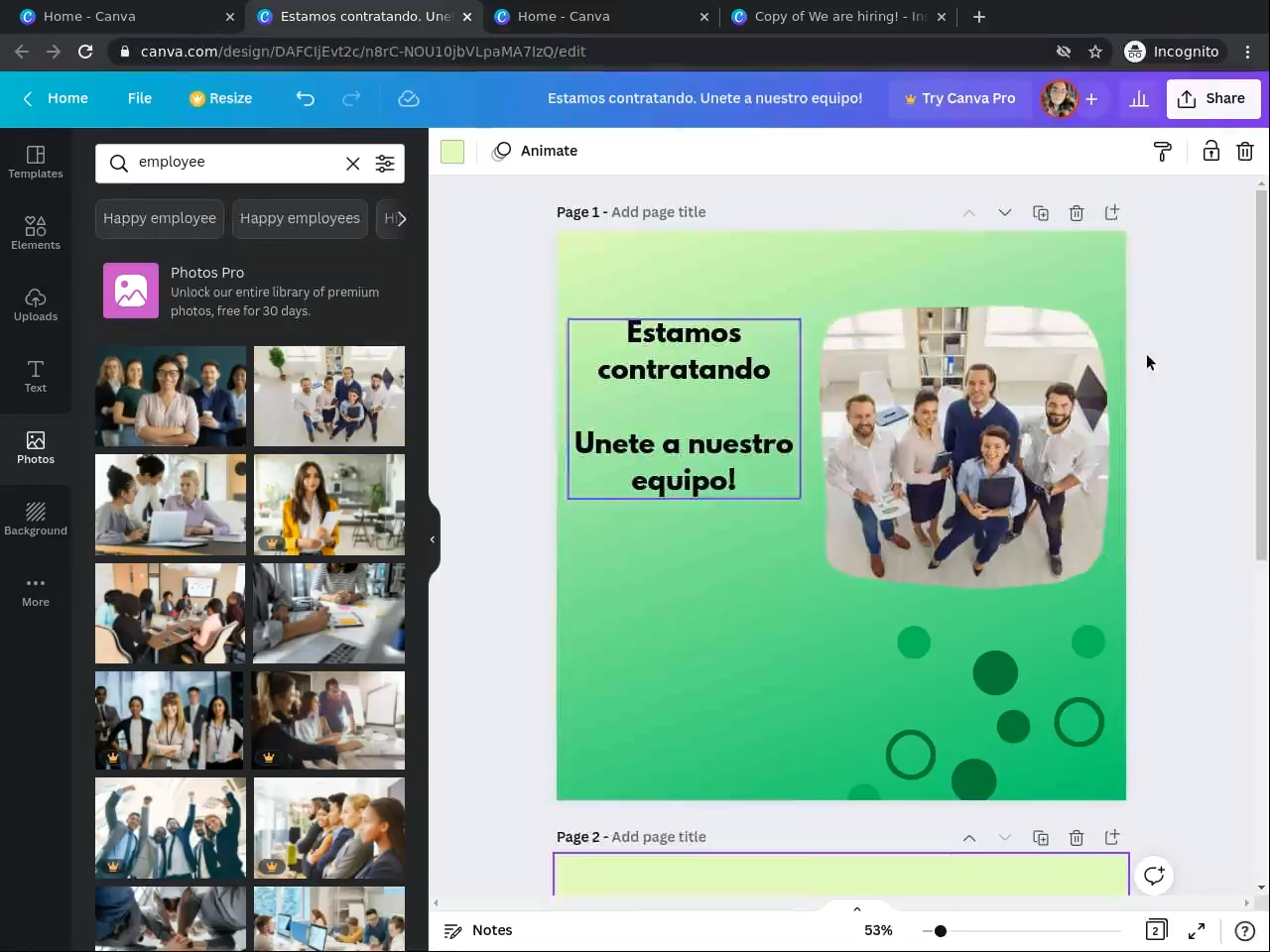Add the smiling woman team photo
This screenshot has width=1270, height=952.
click(171, 397)
